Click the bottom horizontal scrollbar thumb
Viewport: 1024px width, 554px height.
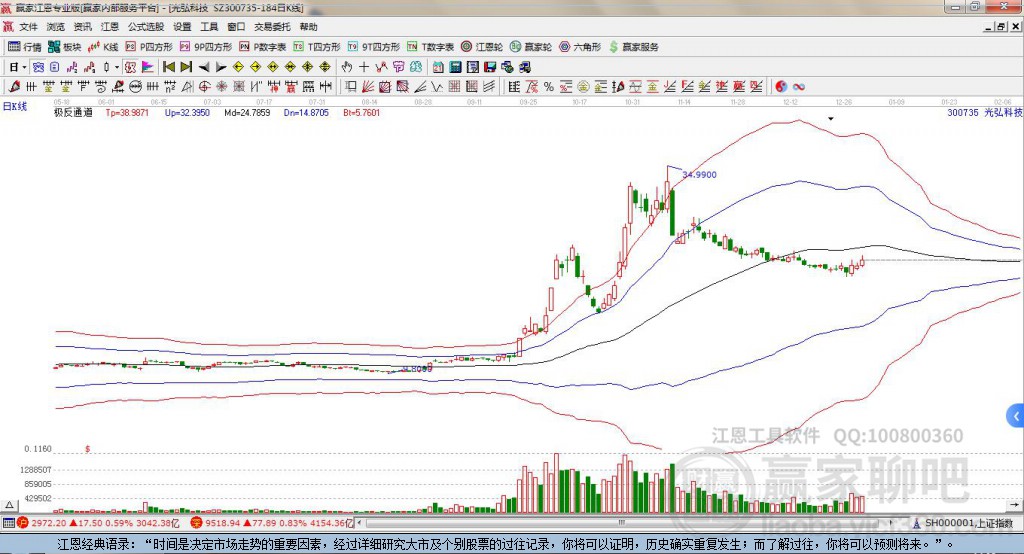coord(622,523)
